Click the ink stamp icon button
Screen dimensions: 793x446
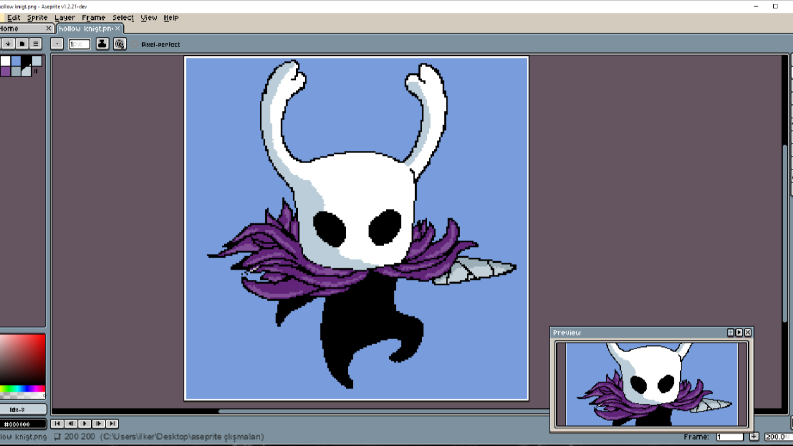(103, 44)
